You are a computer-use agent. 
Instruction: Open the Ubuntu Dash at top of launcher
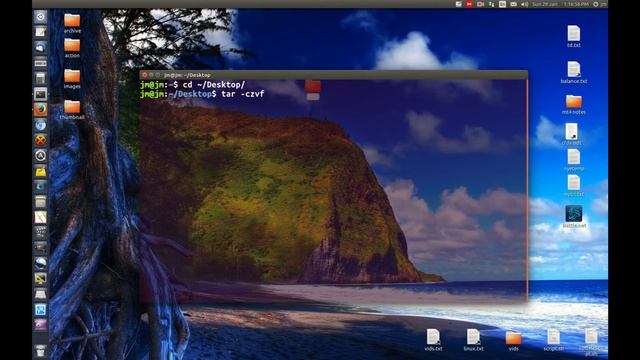[40, 17]
